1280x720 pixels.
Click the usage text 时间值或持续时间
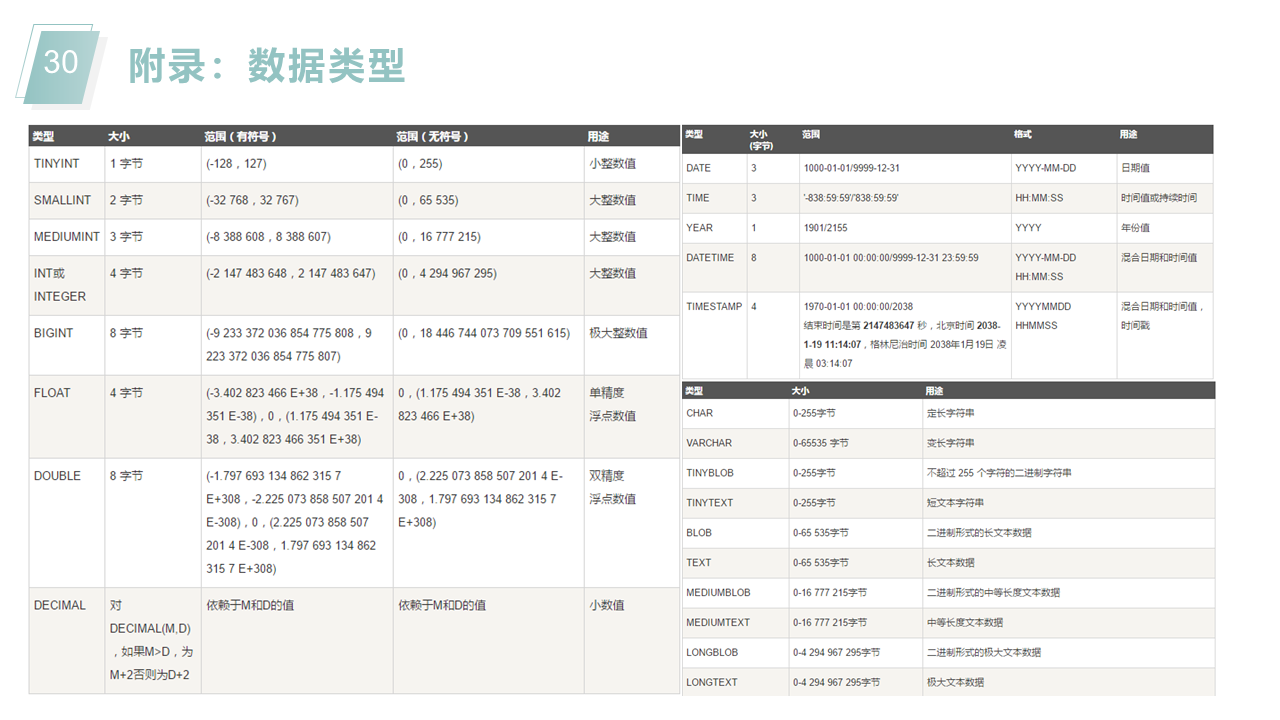pos(1159,198)
